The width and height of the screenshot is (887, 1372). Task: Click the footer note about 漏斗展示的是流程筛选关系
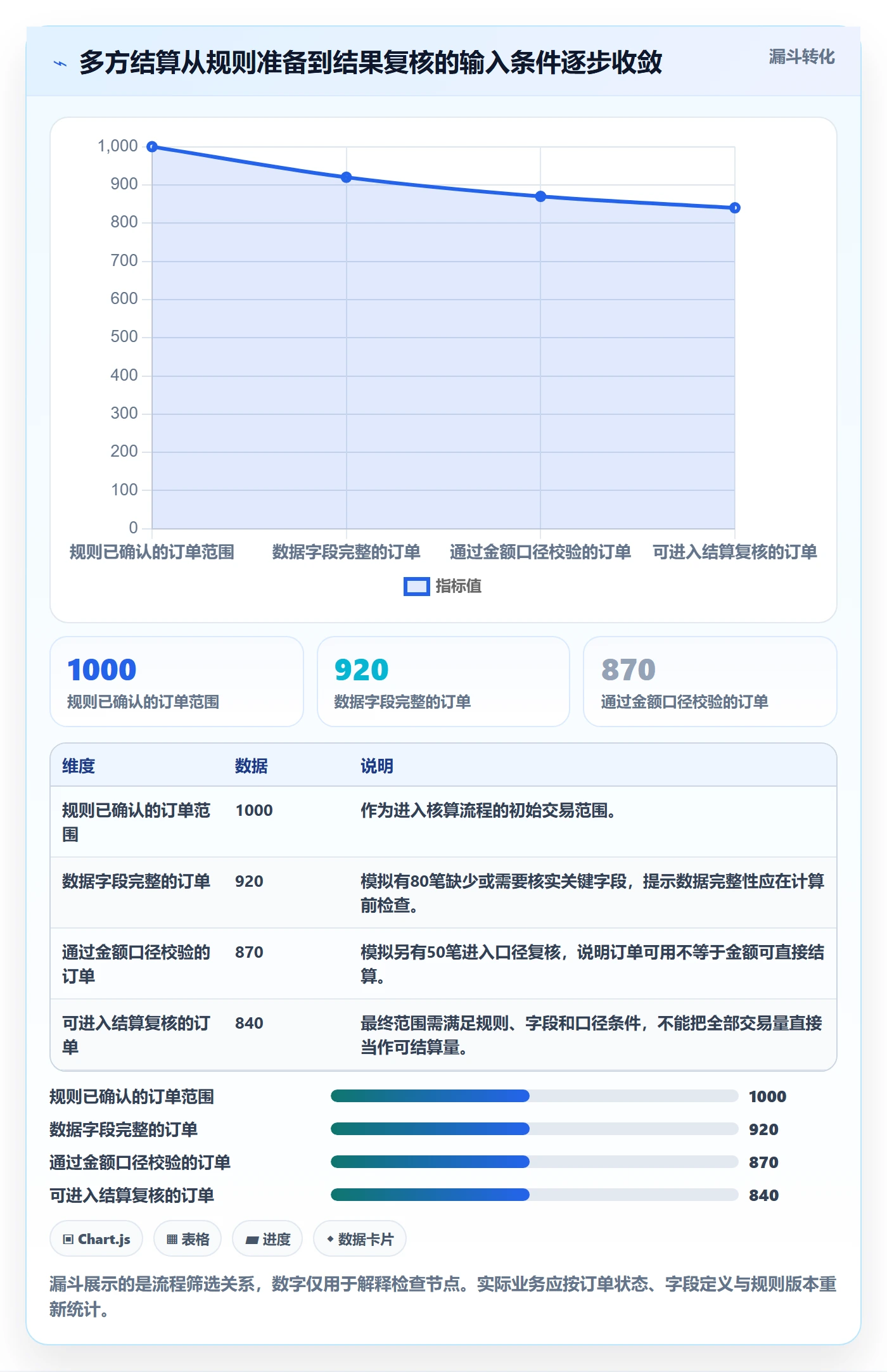click(443, 1297)
